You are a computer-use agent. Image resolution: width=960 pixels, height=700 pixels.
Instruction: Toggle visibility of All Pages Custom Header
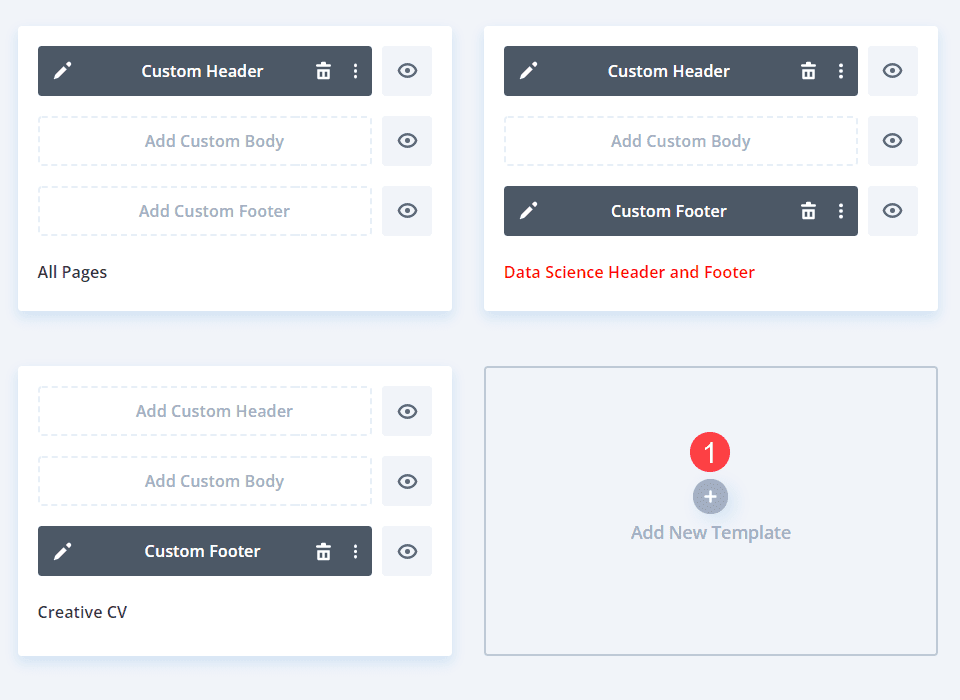407,71
